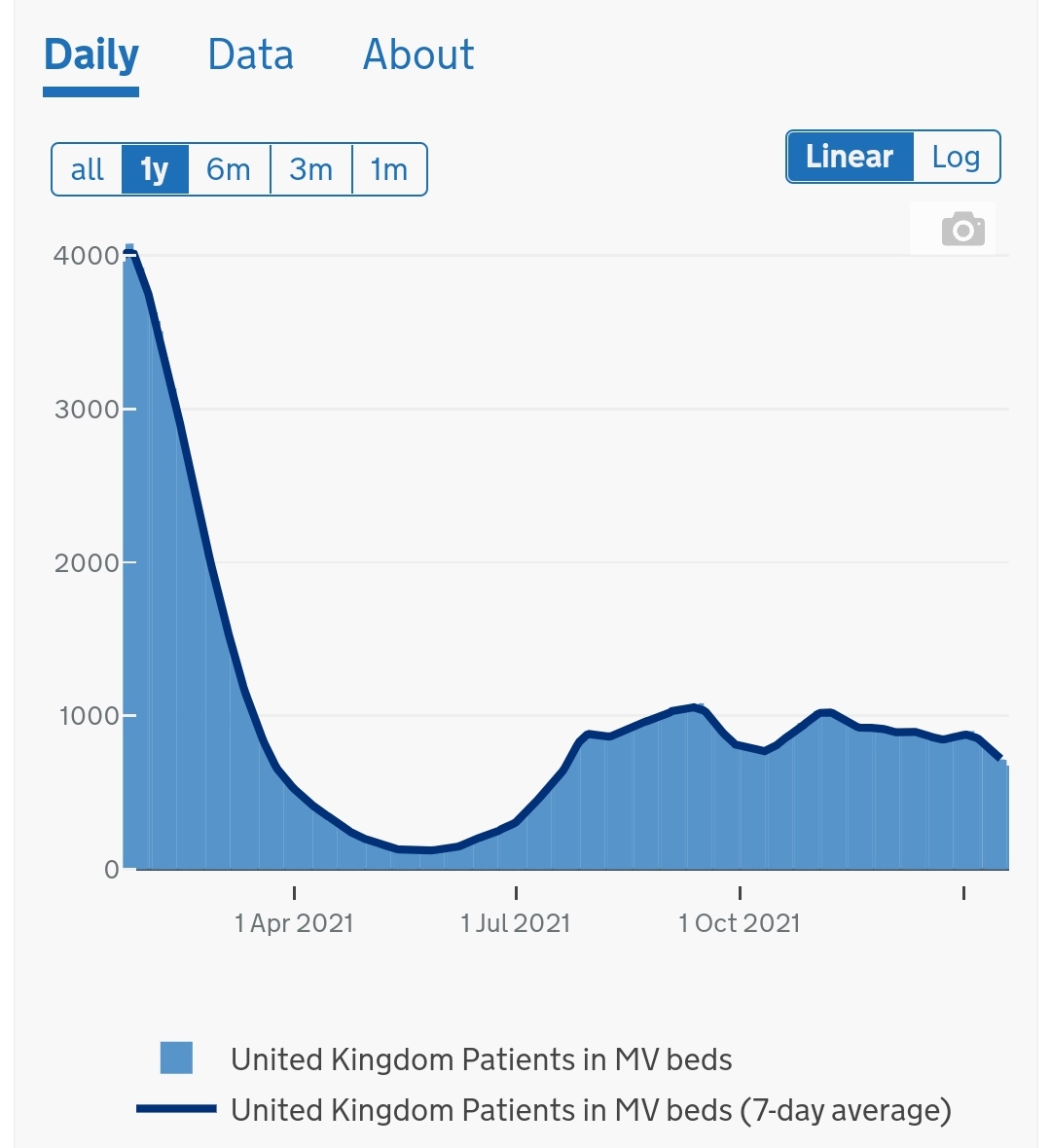Click the 1 Oct 2021 axis label
This screenshot has height=1148, width=1051.
tap(740, 923)
